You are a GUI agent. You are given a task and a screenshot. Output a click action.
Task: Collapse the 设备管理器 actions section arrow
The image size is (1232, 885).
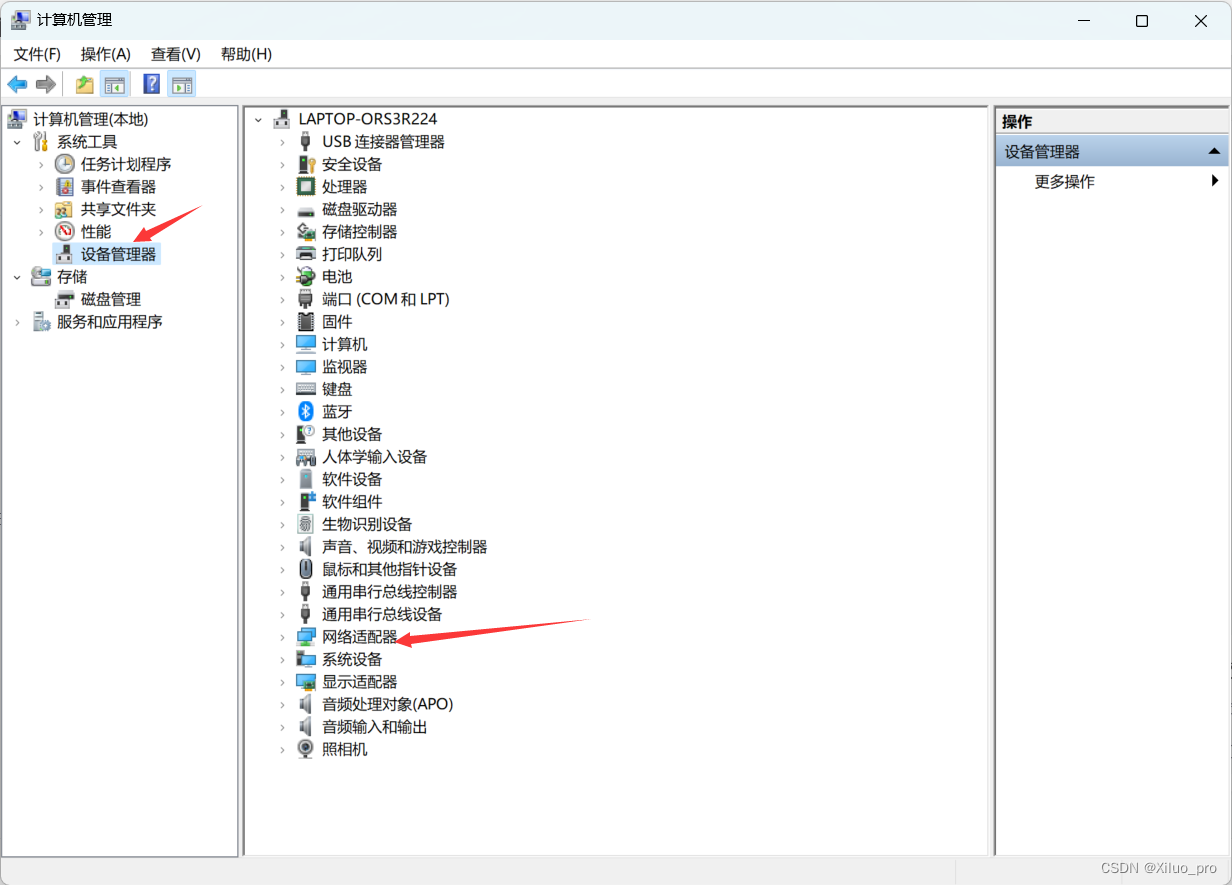coord(1214,152)
